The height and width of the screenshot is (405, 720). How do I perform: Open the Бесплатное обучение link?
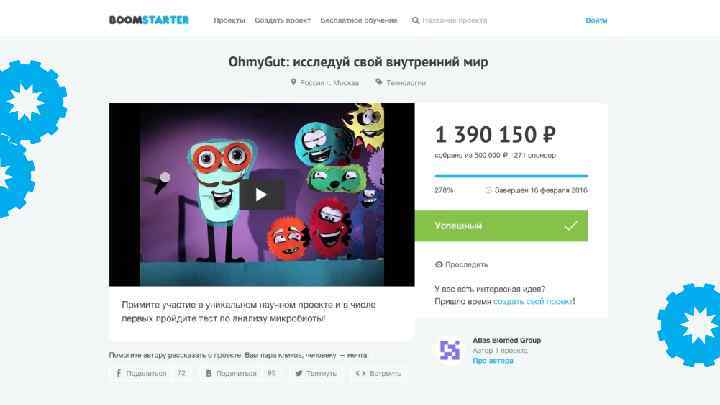pos(359,20)
